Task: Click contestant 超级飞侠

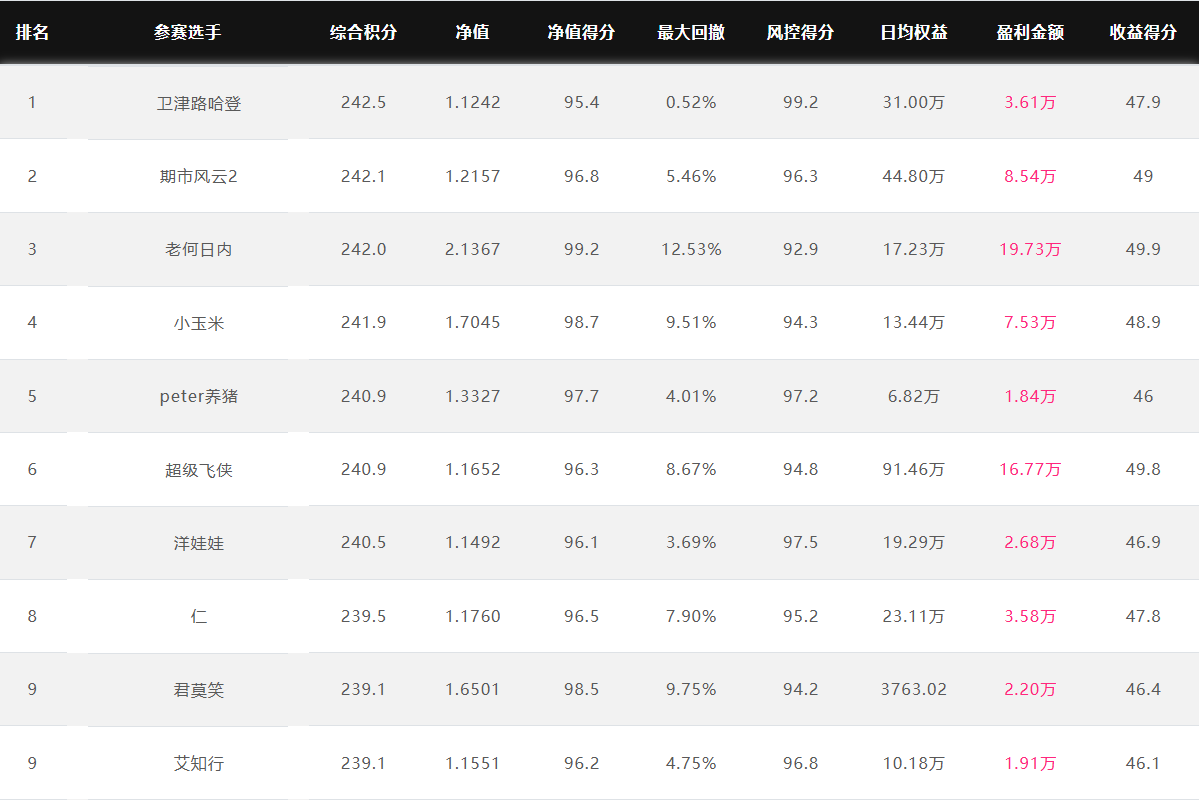Action: (x=199, y=470)
